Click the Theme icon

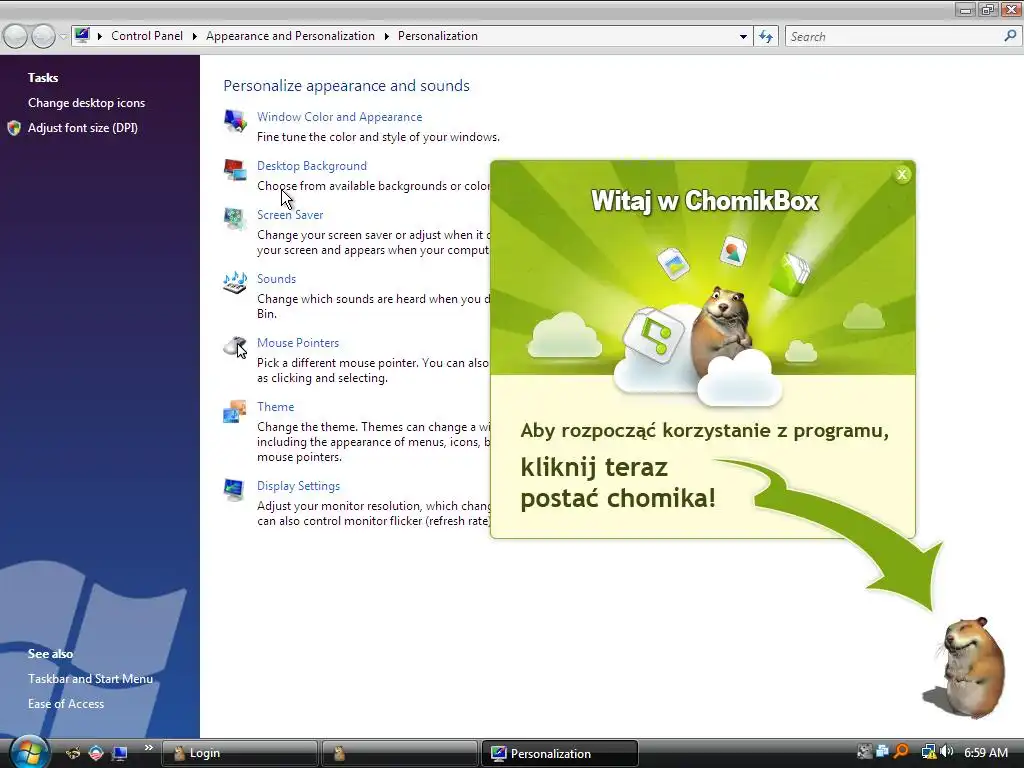click(235, 411)
